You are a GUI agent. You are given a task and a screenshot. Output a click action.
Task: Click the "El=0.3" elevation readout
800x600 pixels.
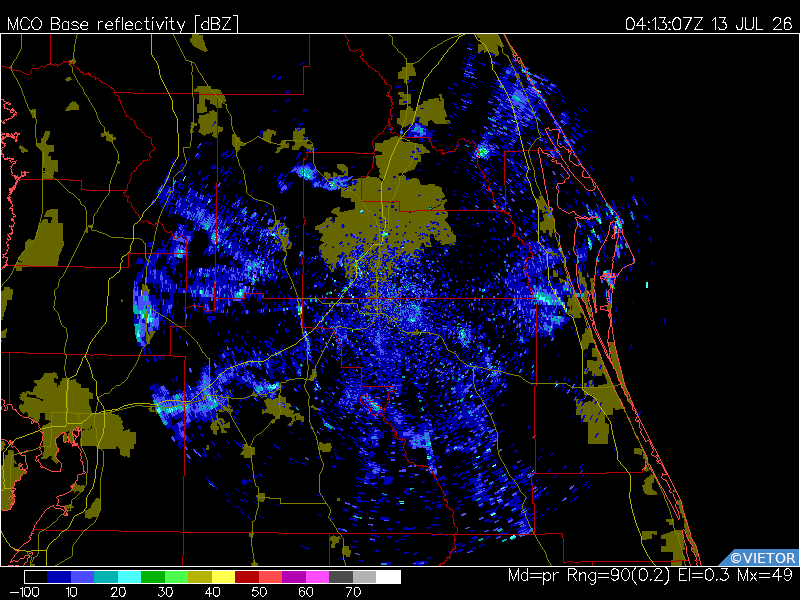point(704,576)
